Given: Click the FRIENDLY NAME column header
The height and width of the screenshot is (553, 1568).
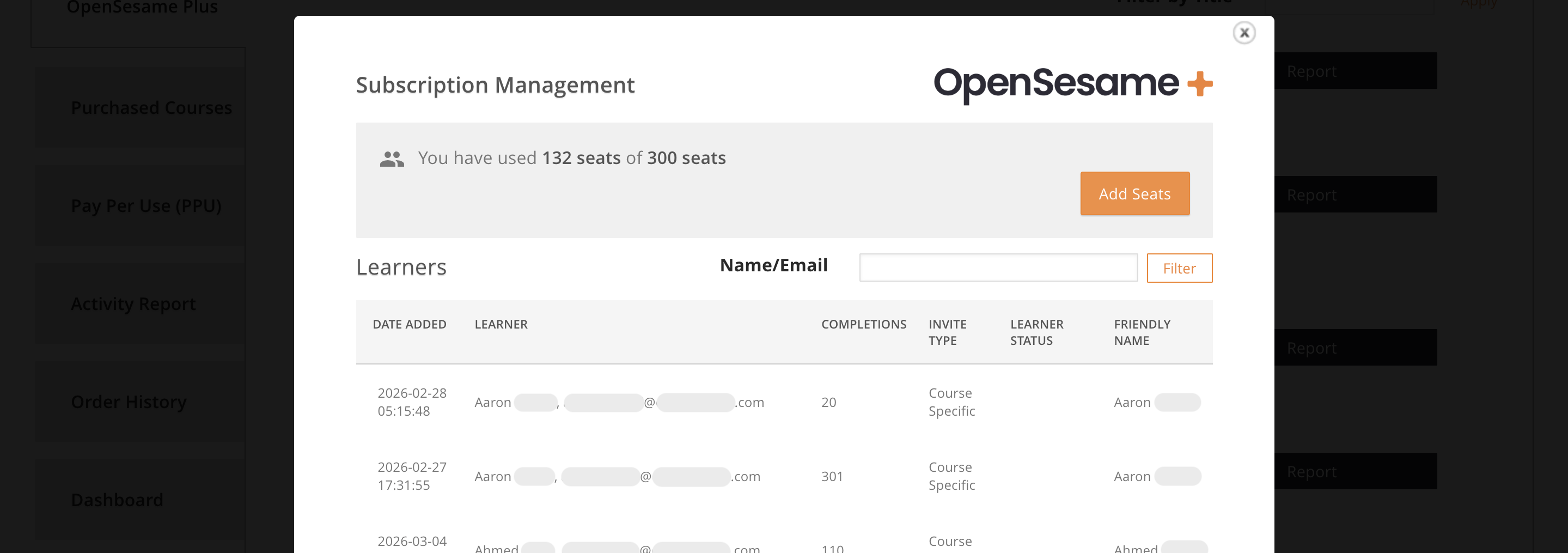Looking at the screenshot, I should pyautogui.click(x=1142, y=332).
